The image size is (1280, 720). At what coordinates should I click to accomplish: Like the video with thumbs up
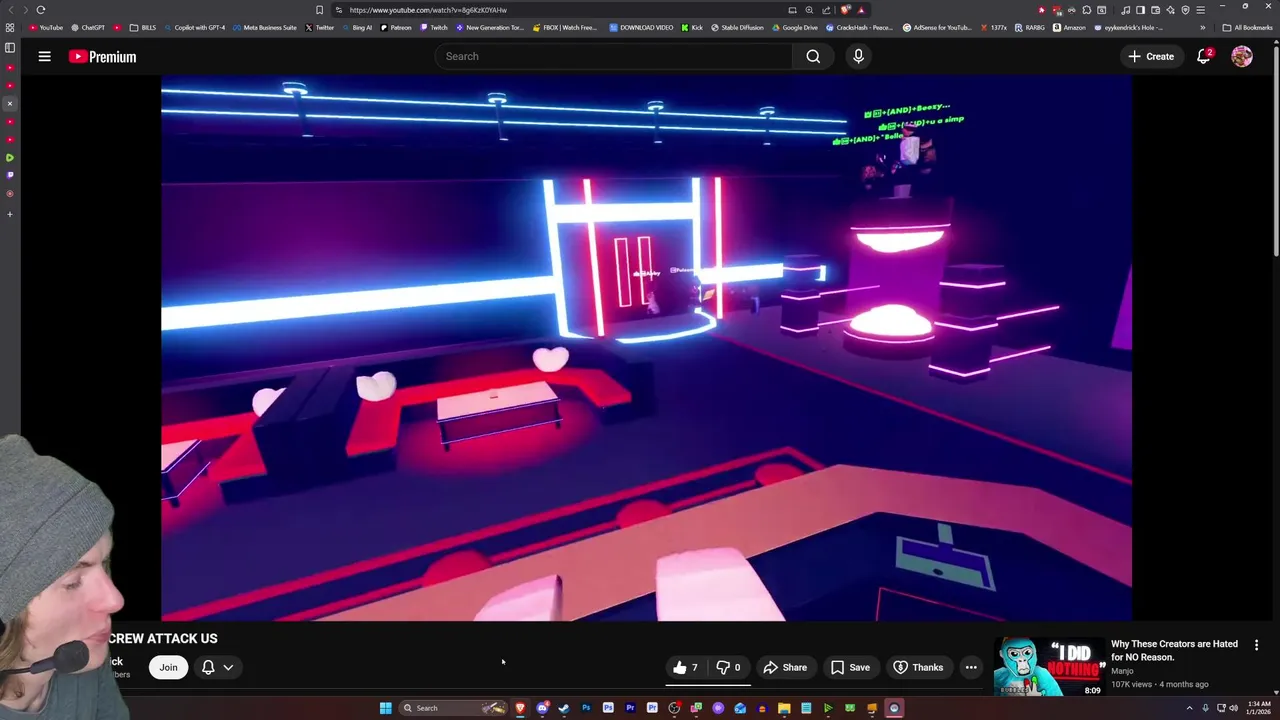coord(685,667)
